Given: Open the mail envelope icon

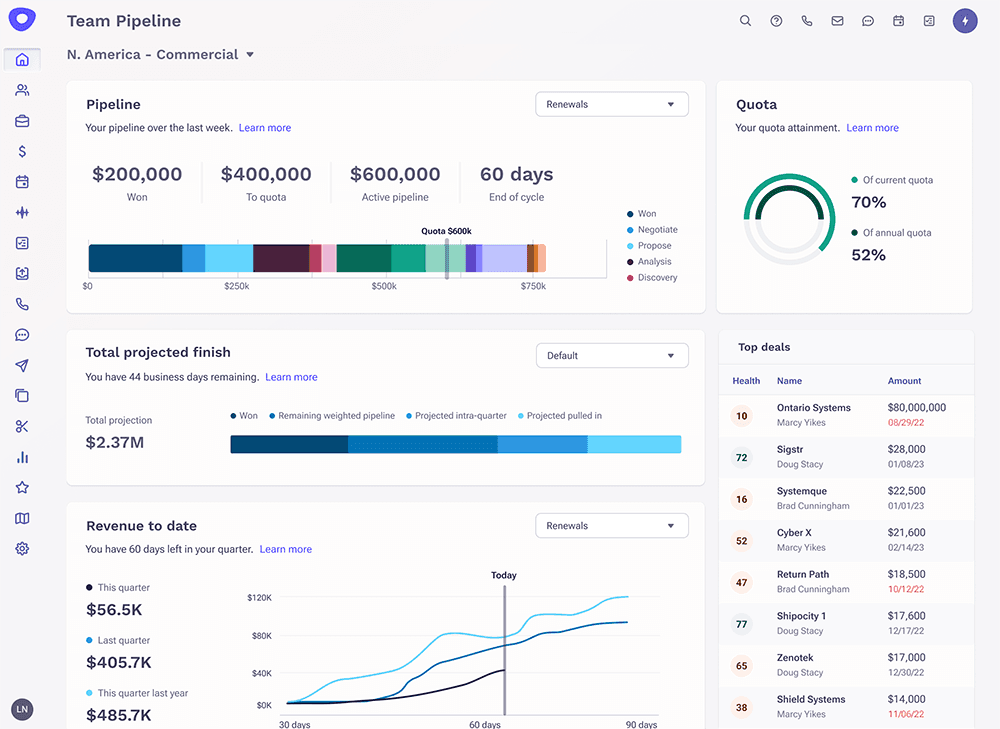Looking at the screenshot, I should coord(837,21).
